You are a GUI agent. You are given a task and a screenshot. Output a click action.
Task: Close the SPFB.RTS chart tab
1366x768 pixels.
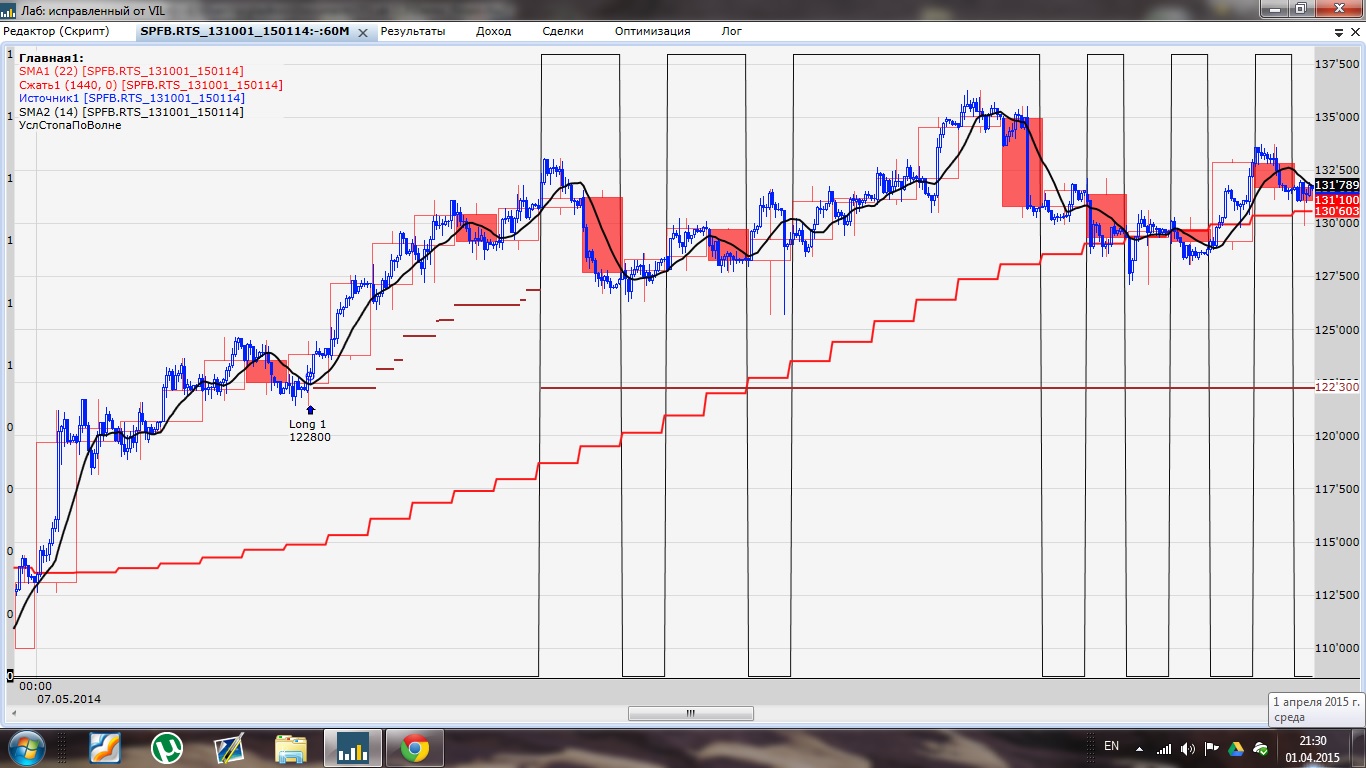(363, 32)
